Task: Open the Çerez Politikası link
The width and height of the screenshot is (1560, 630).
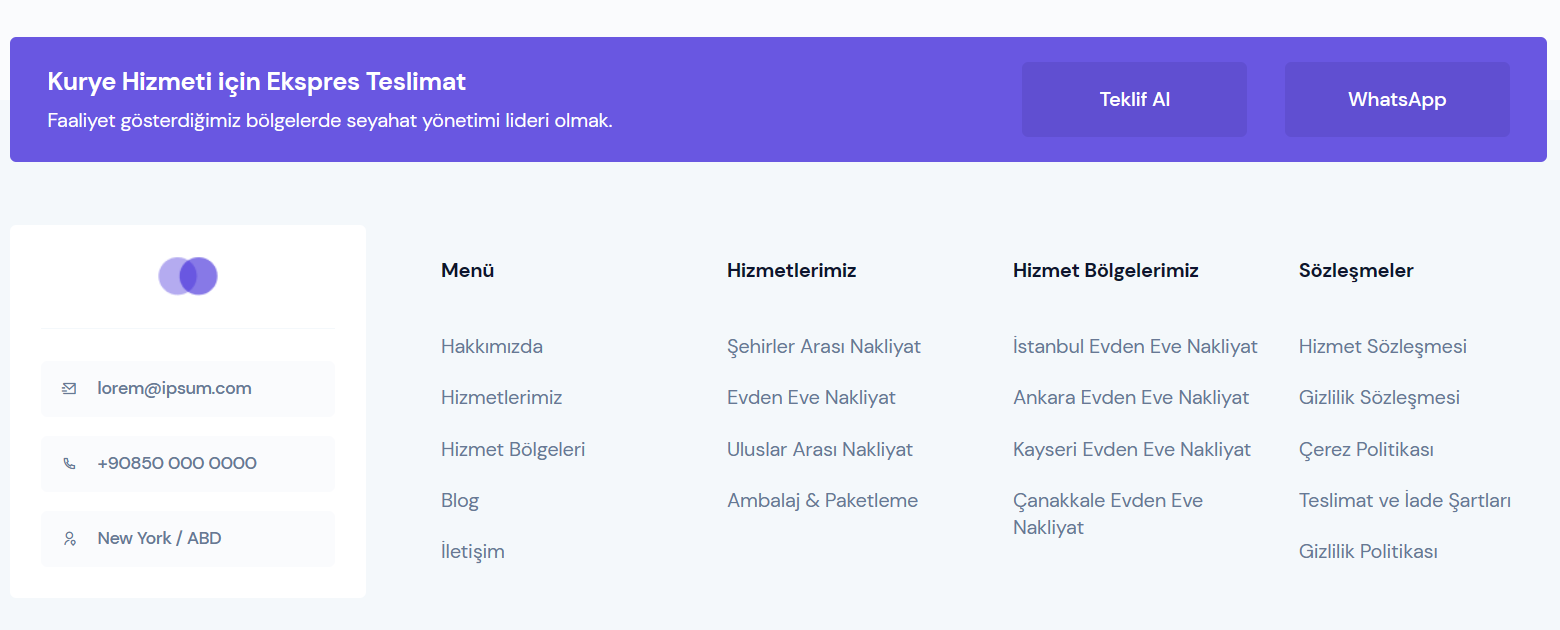Action: (x=1366, y=449)
